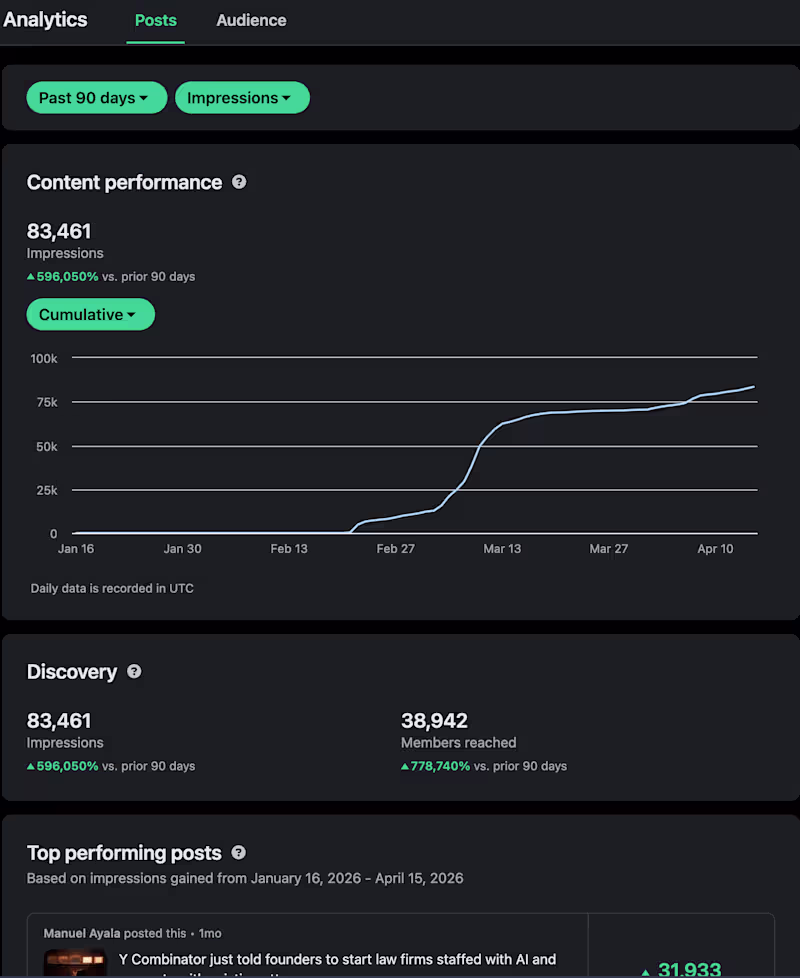Screen dimensions: 800x978
Task: Click the Discovery section help icon
Action: 134,671
